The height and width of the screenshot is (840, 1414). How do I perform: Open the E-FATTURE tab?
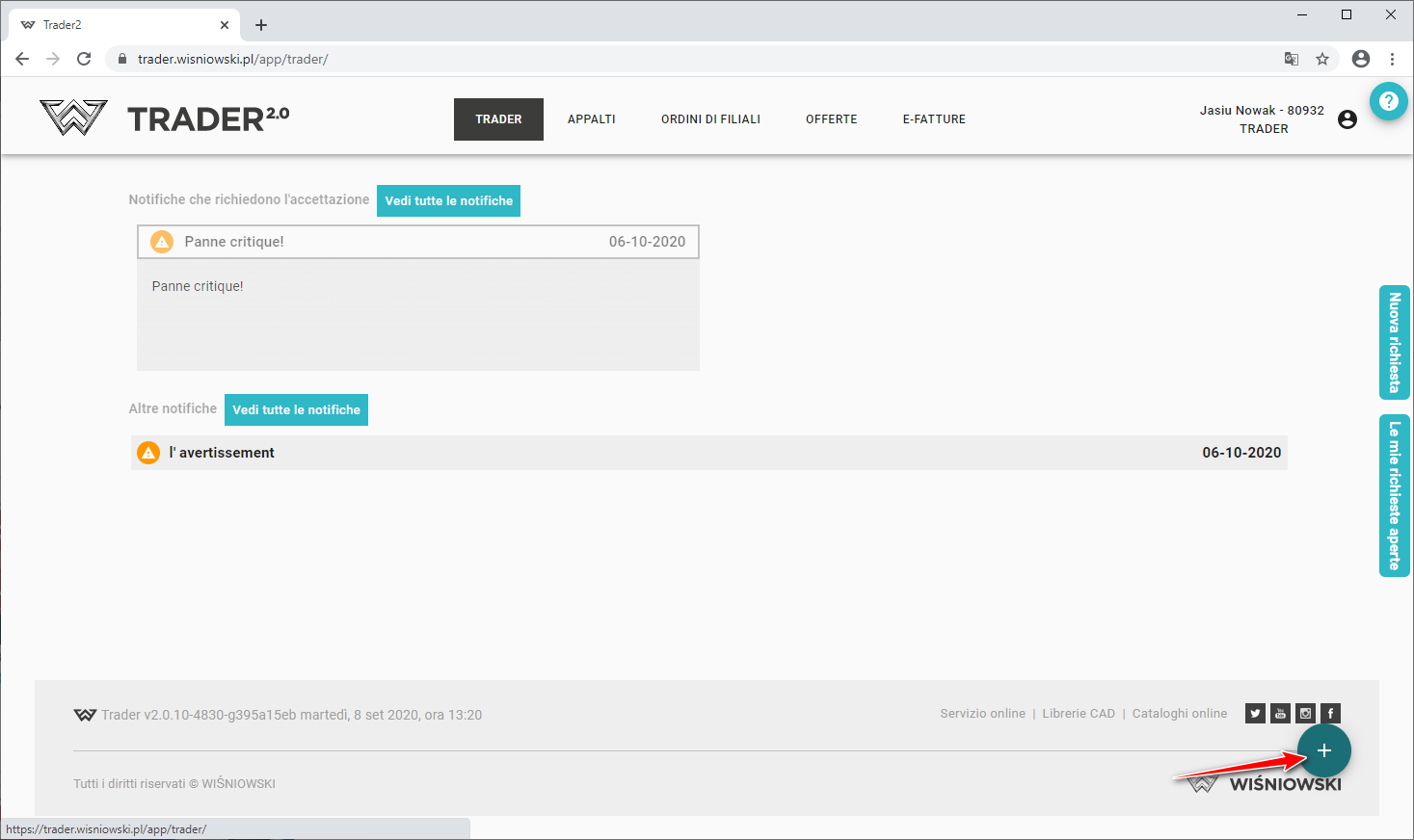[x=933, y=119]
